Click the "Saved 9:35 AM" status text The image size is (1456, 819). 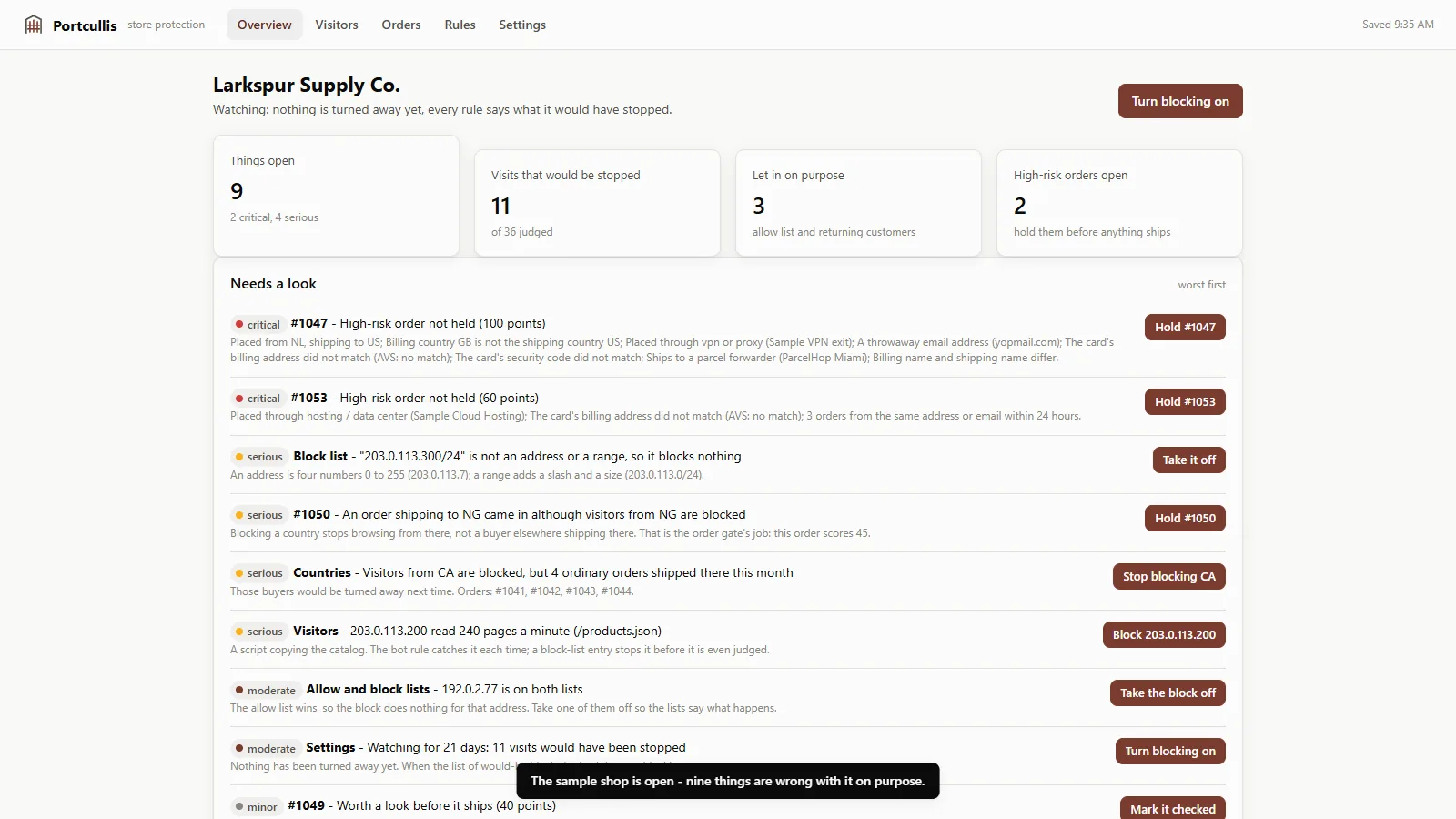pyautogui.click(x=1398, y=25)
